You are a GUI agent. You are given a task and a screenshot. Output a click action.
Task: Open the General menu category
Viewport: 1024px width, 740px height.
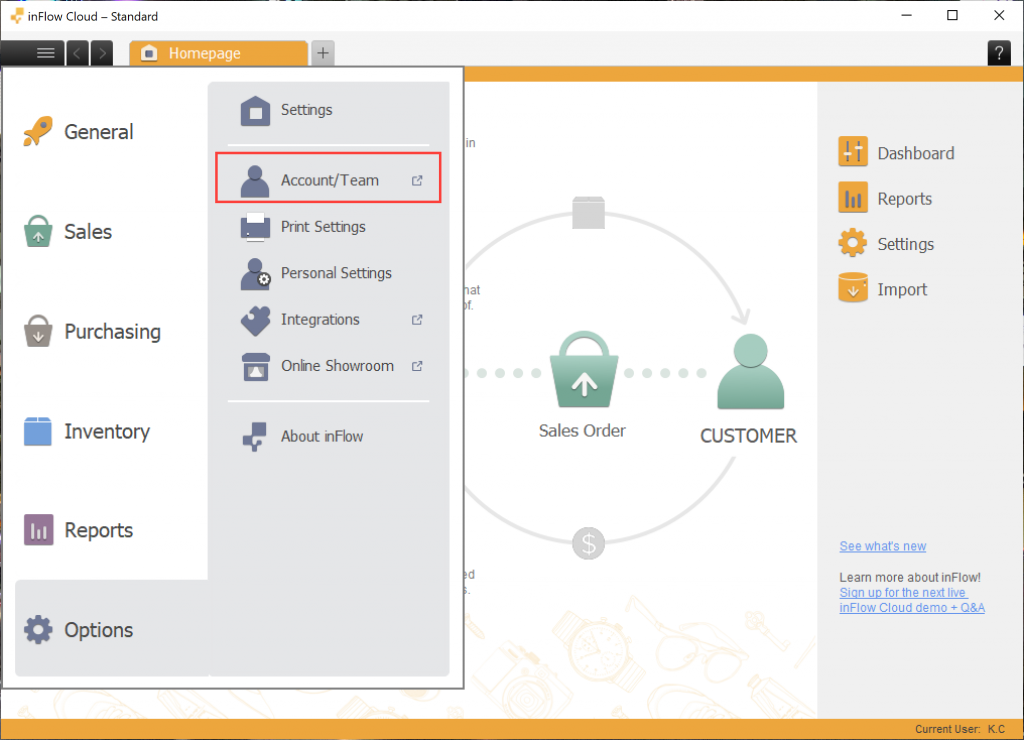tap(99, 132)
